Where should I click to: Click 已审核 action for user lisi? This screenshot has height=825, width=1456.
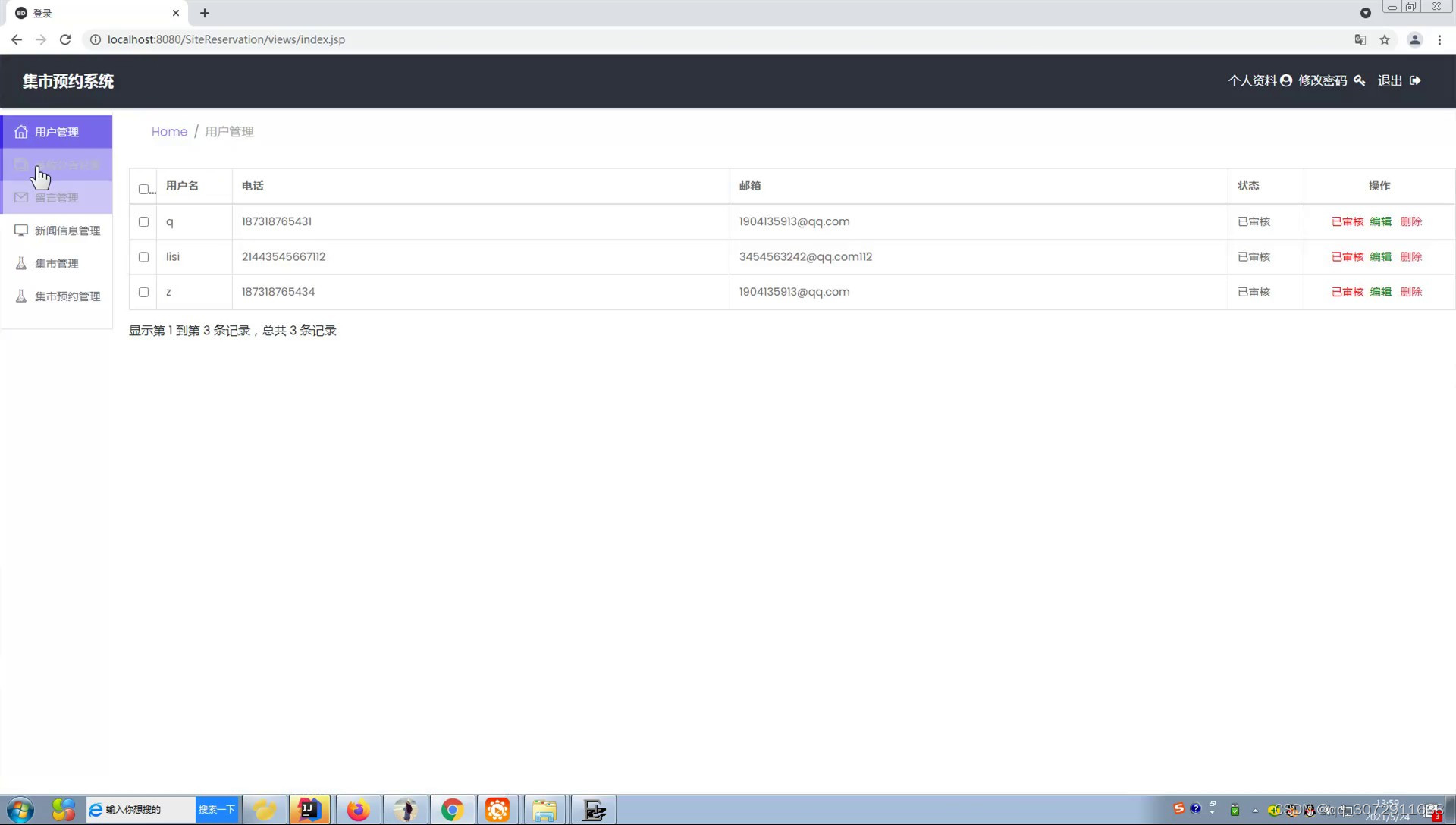(x=1348, y=257)
